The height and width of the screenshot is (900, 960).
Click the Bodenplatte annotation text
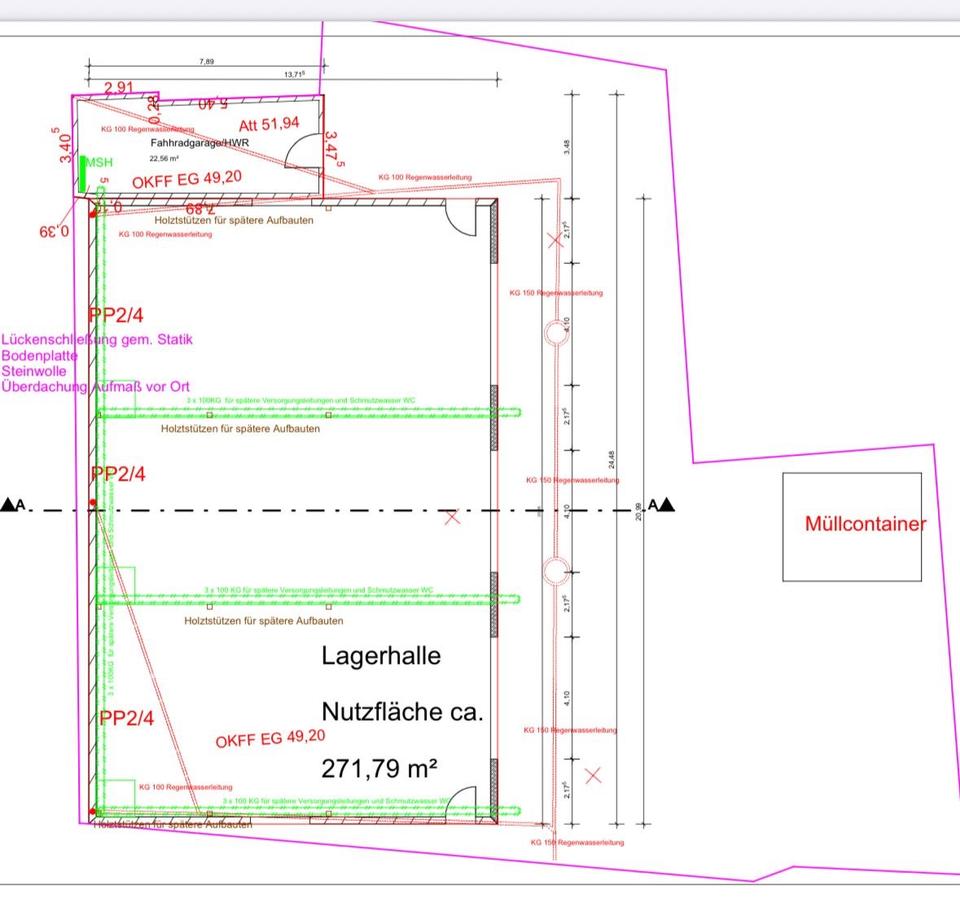(x=40, y=356)
